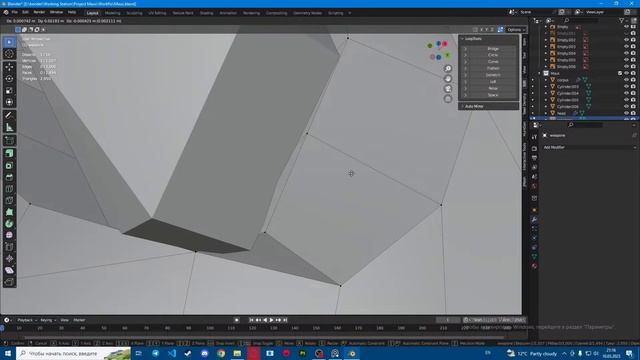Hide the corpus object with eye icon
This screenshot has height=360, width=640.
627,80
